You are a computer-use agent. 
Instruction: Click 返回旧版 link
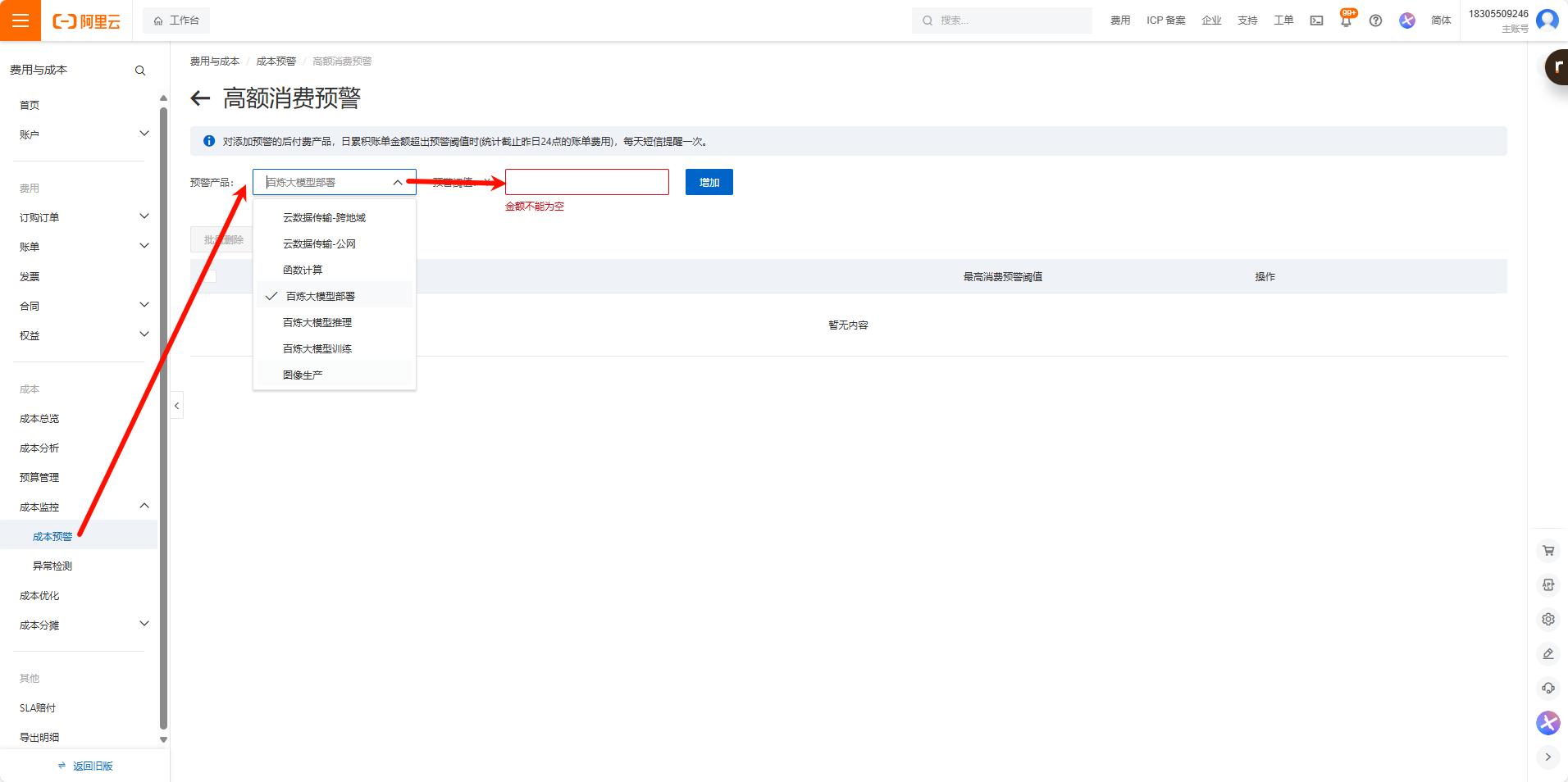[x=85, y=766]
